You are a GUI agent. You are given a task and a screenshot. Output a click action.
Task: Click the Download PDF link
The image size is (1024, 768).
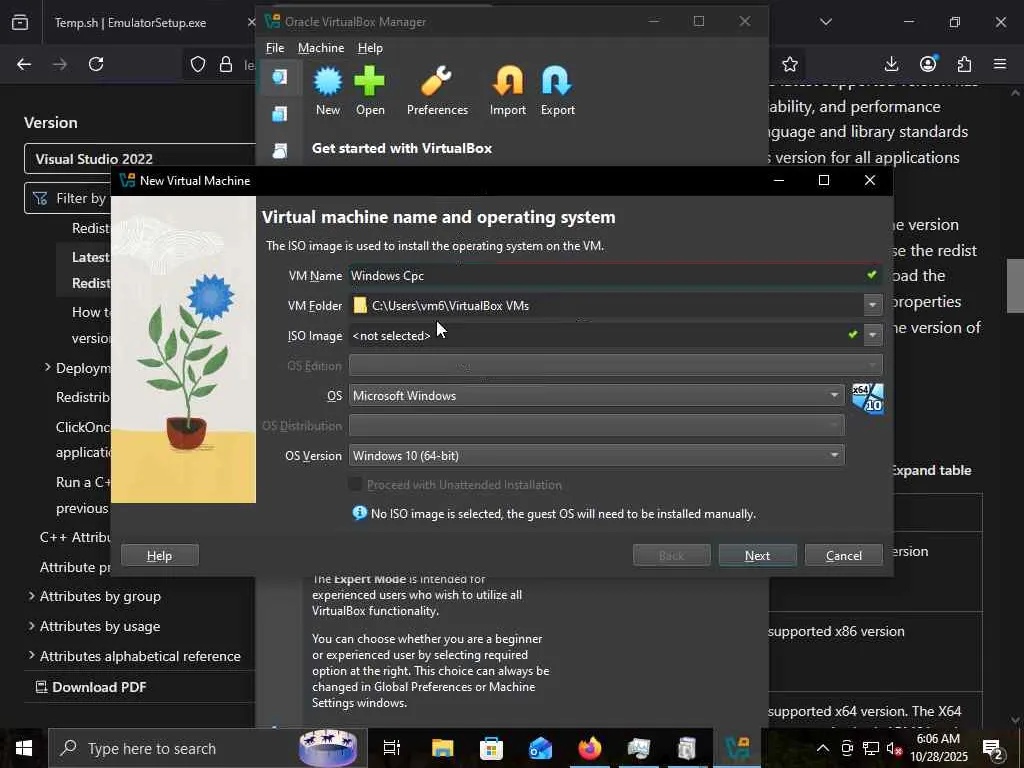click(x=91, y=687)
